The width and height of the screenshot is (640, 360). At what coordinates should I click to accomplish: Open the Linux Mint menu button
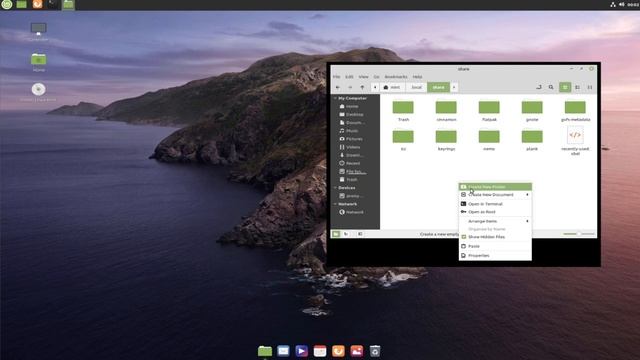click(7, 4)
